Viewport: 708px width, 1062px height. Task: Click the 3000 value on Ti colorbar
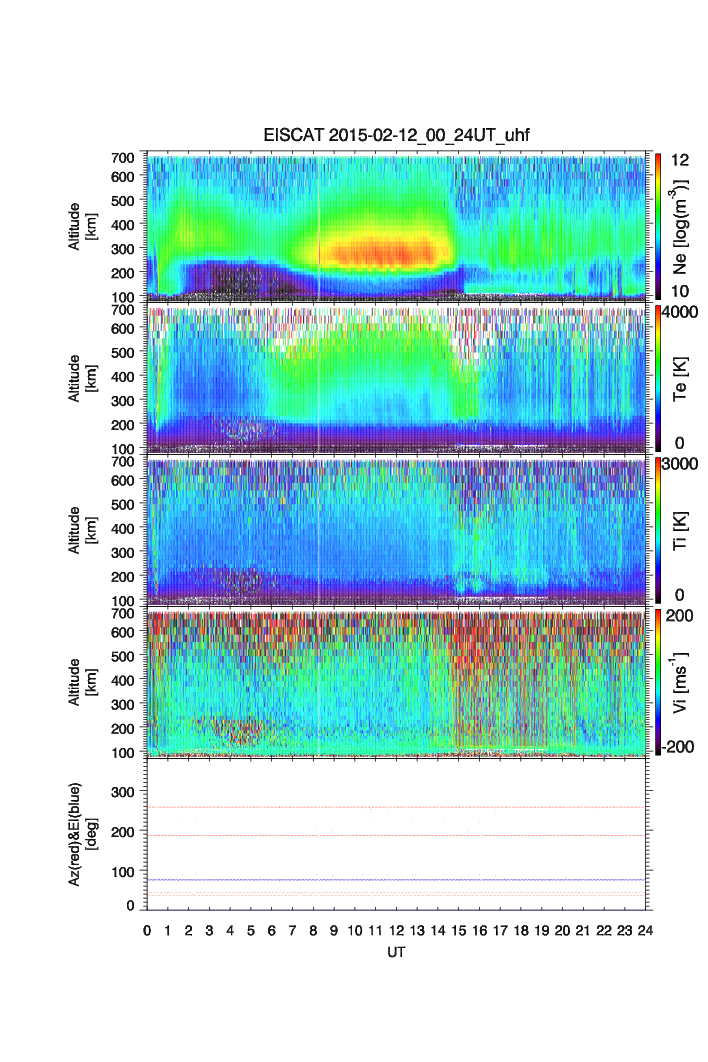coord(680,463)
